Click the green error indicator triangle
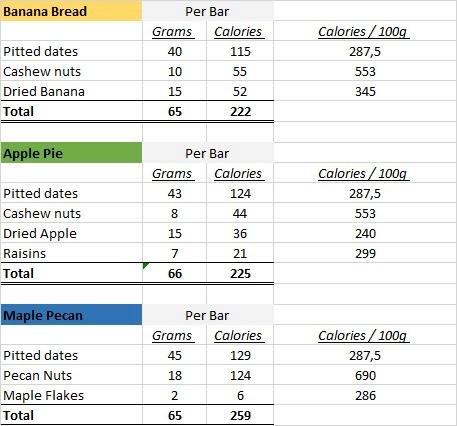Viewport: 457px width, 426px height. [x=145, y=265]
